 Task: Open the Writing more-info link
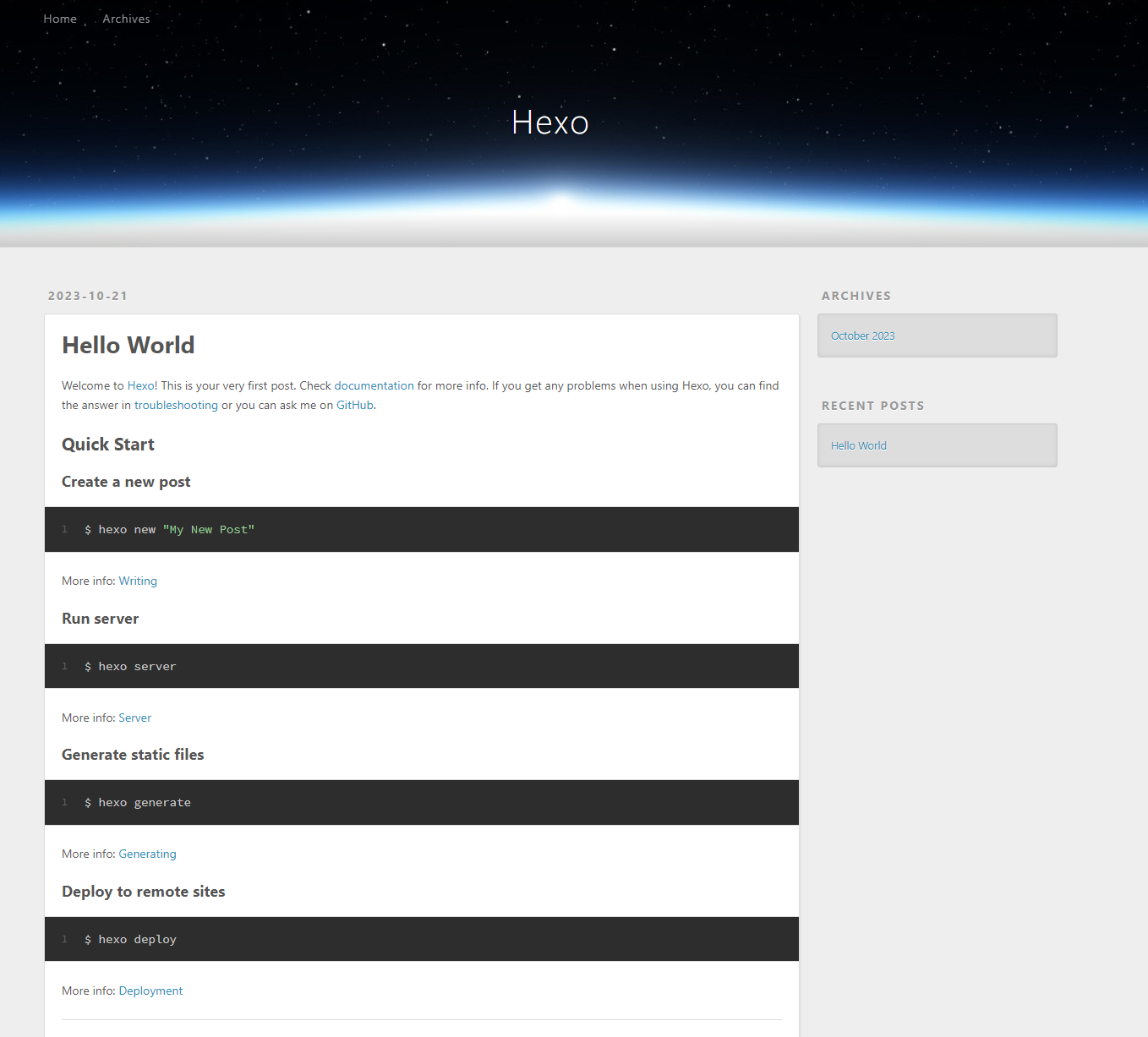tap(138, 581)
